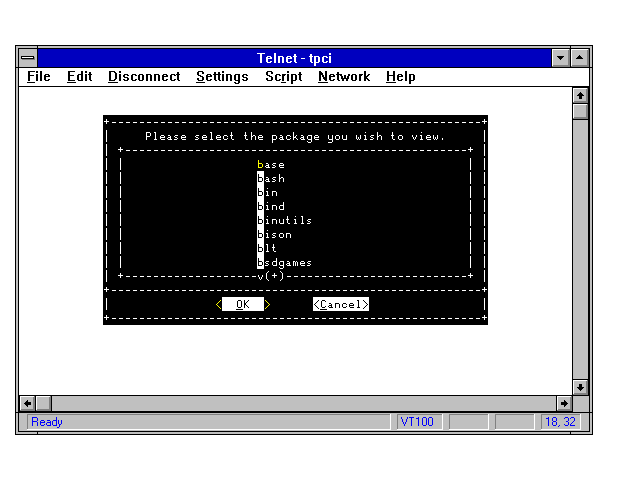This screenshot has height=480, width=640.
Task: Choose the bsdgames package entry
Action: [x=285, y=263]
